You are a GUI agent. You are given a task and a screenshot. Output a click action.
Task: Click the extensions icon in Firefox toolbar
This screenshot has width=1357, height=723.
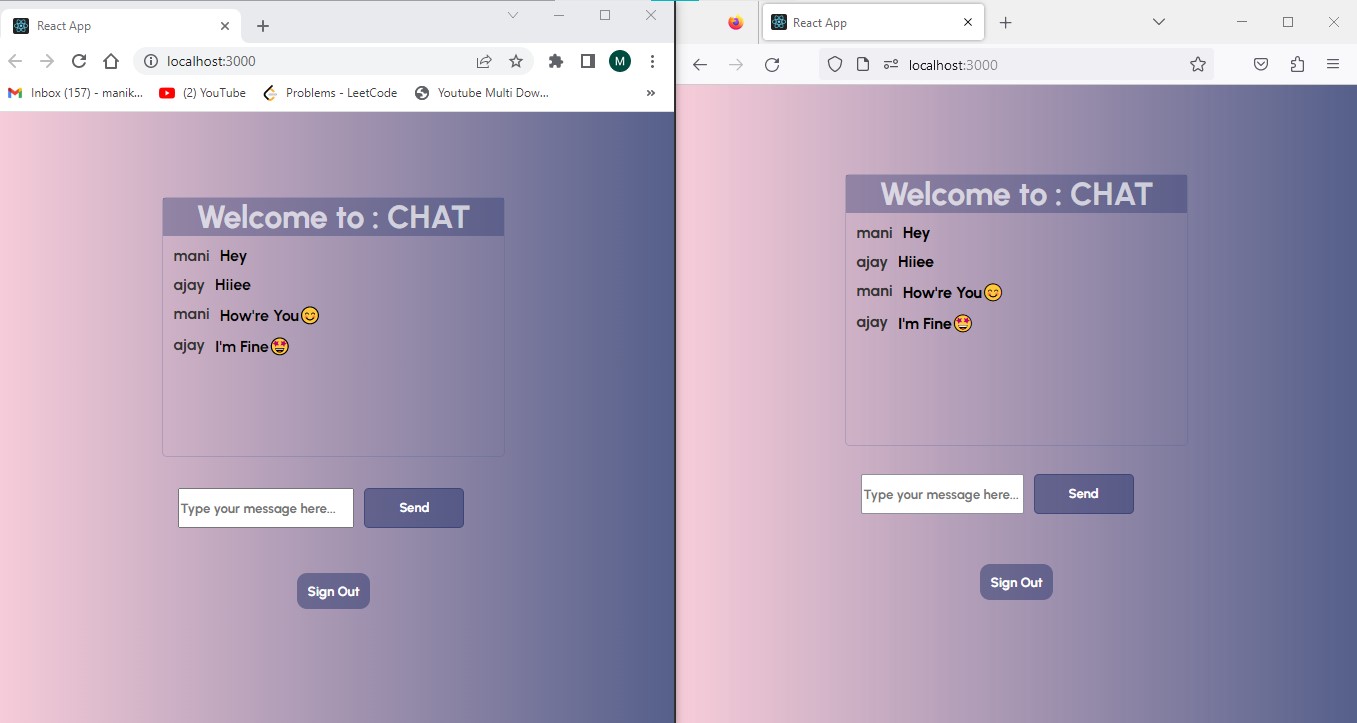point(1297,63)
